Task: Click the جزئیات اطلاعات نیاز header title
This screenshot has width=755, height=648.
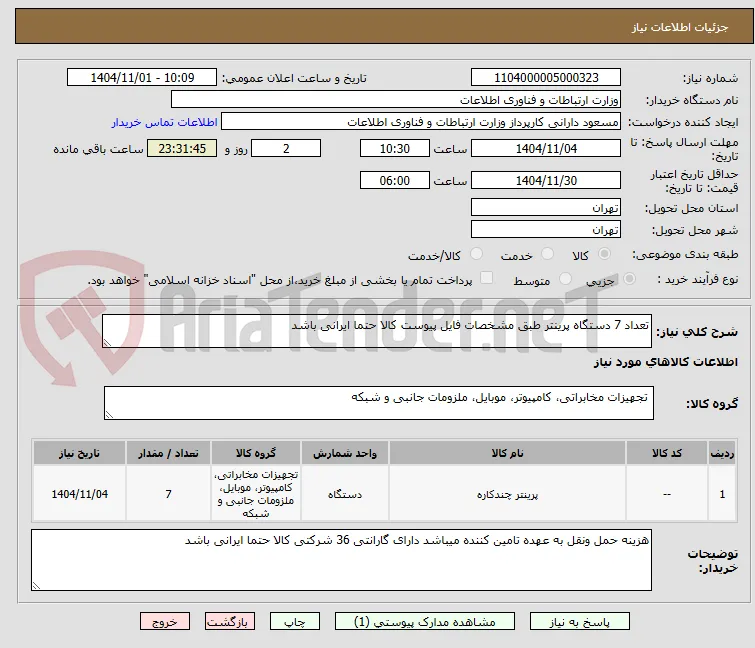Action: [x=679, y=27]
